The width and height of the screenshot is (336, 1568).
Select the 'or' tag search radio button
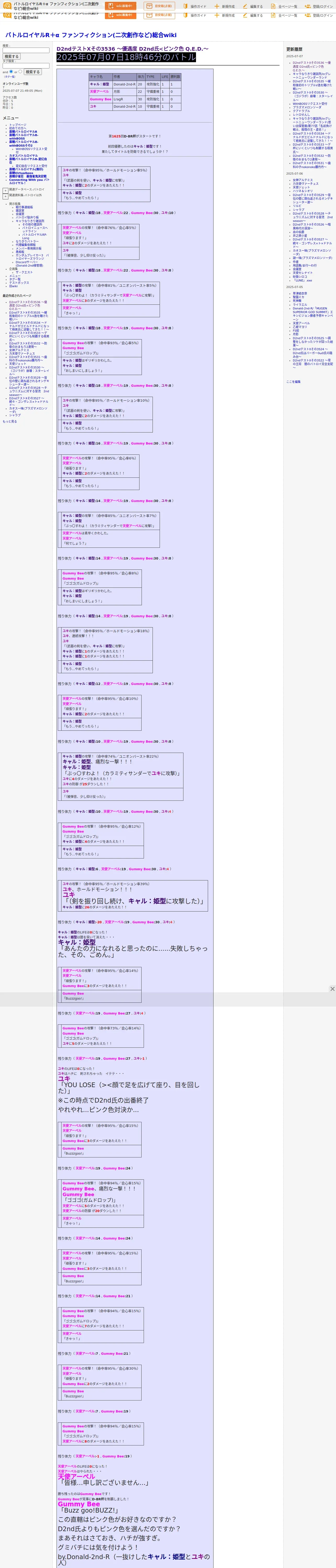(x=20, y=71)
